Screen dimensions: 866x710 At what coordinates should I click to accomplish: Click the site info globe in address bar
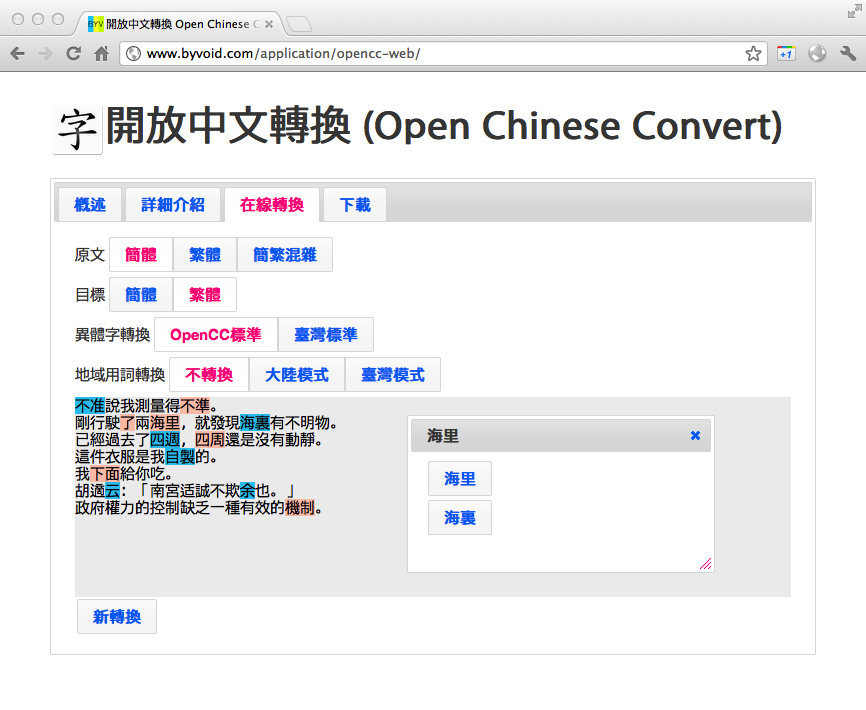pos(134,54)
